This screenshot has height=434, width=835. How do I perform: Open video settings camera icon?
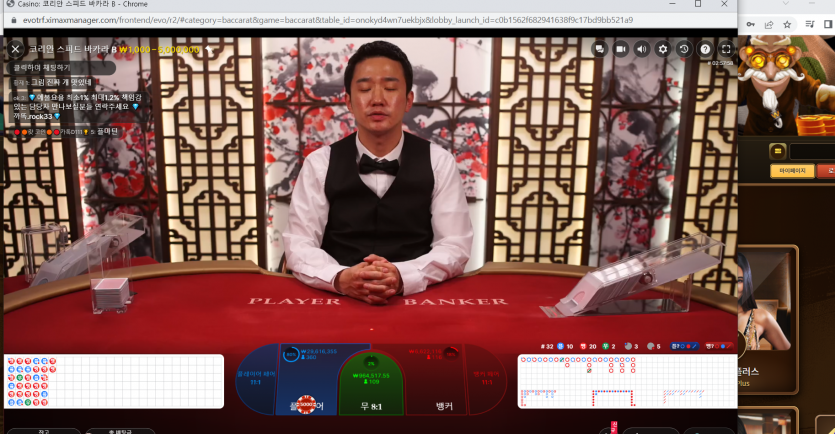(x=620, y=49)
